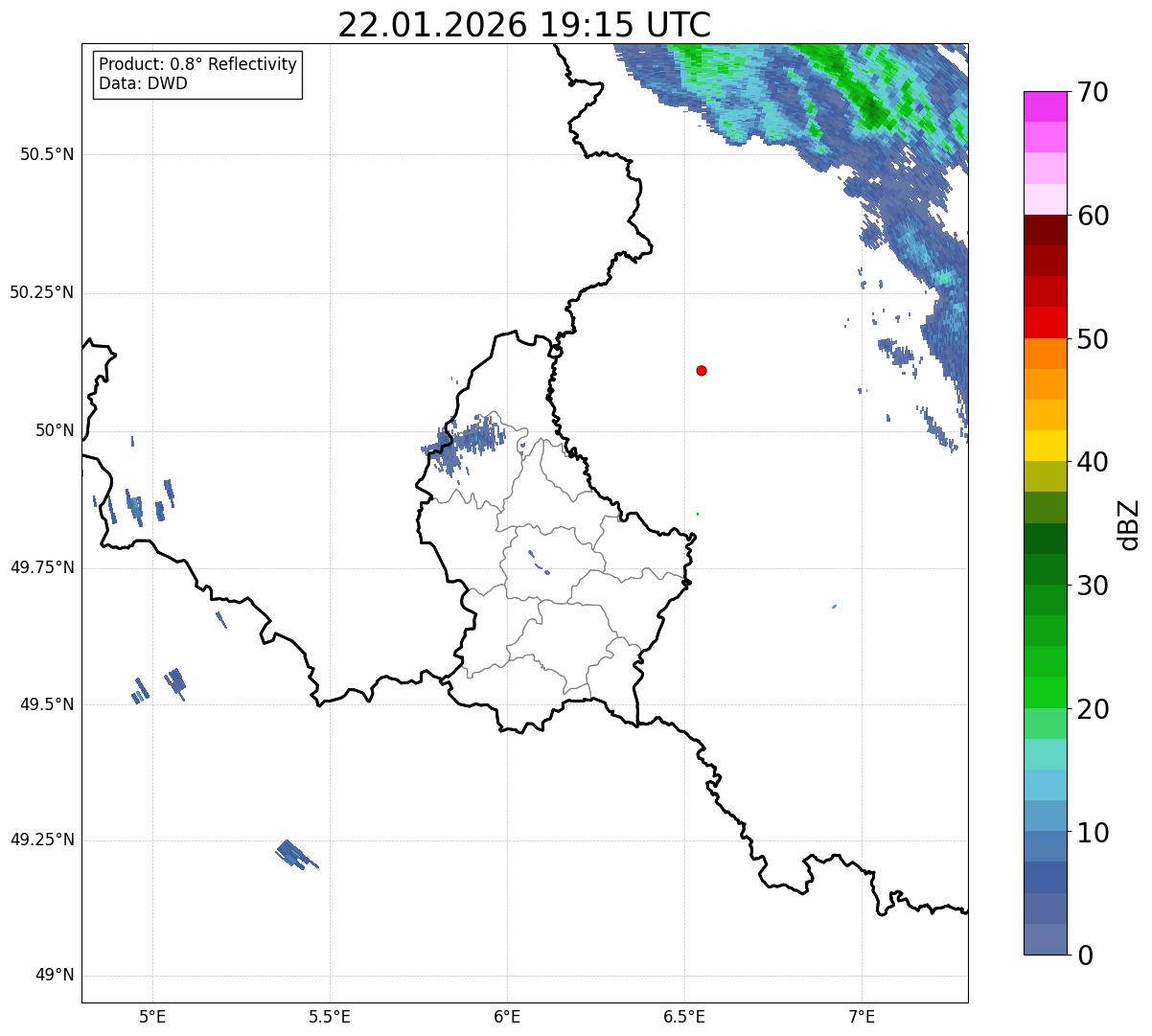This screenshot has width=1152, height=1036.
Task: Click the bright green colorbar segment above 20
Action: click(x=1045, y=693)
